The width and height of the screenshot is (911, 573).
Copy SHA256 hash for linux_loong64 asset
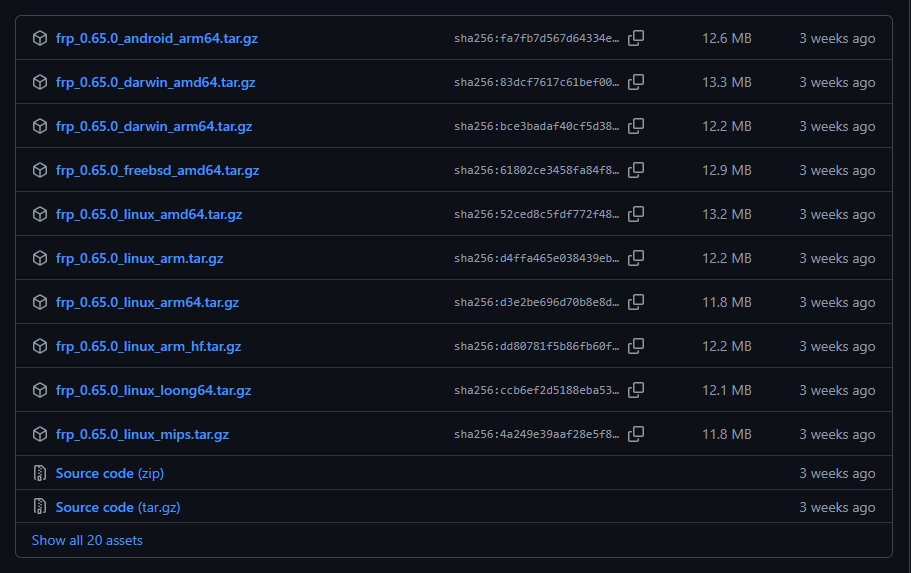click(x=636, y=390)
